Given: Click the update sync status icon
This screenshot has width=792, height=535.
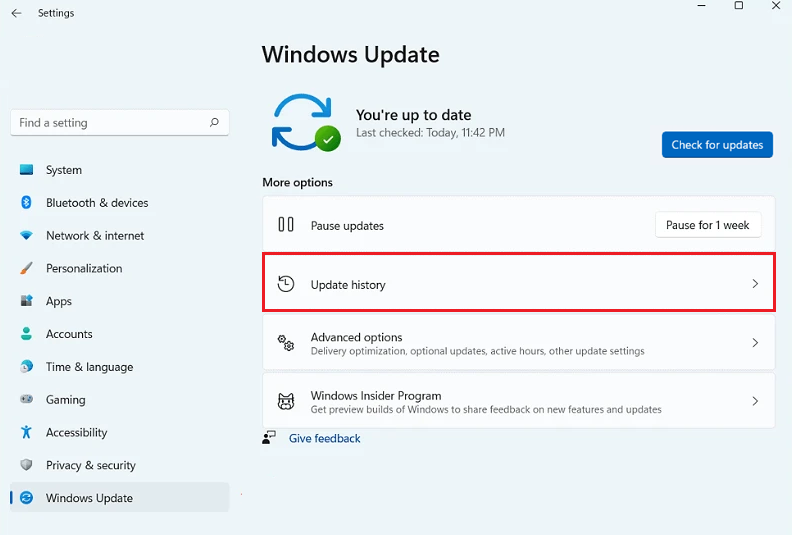Looking at the screenshot, I should coord(306,122).
